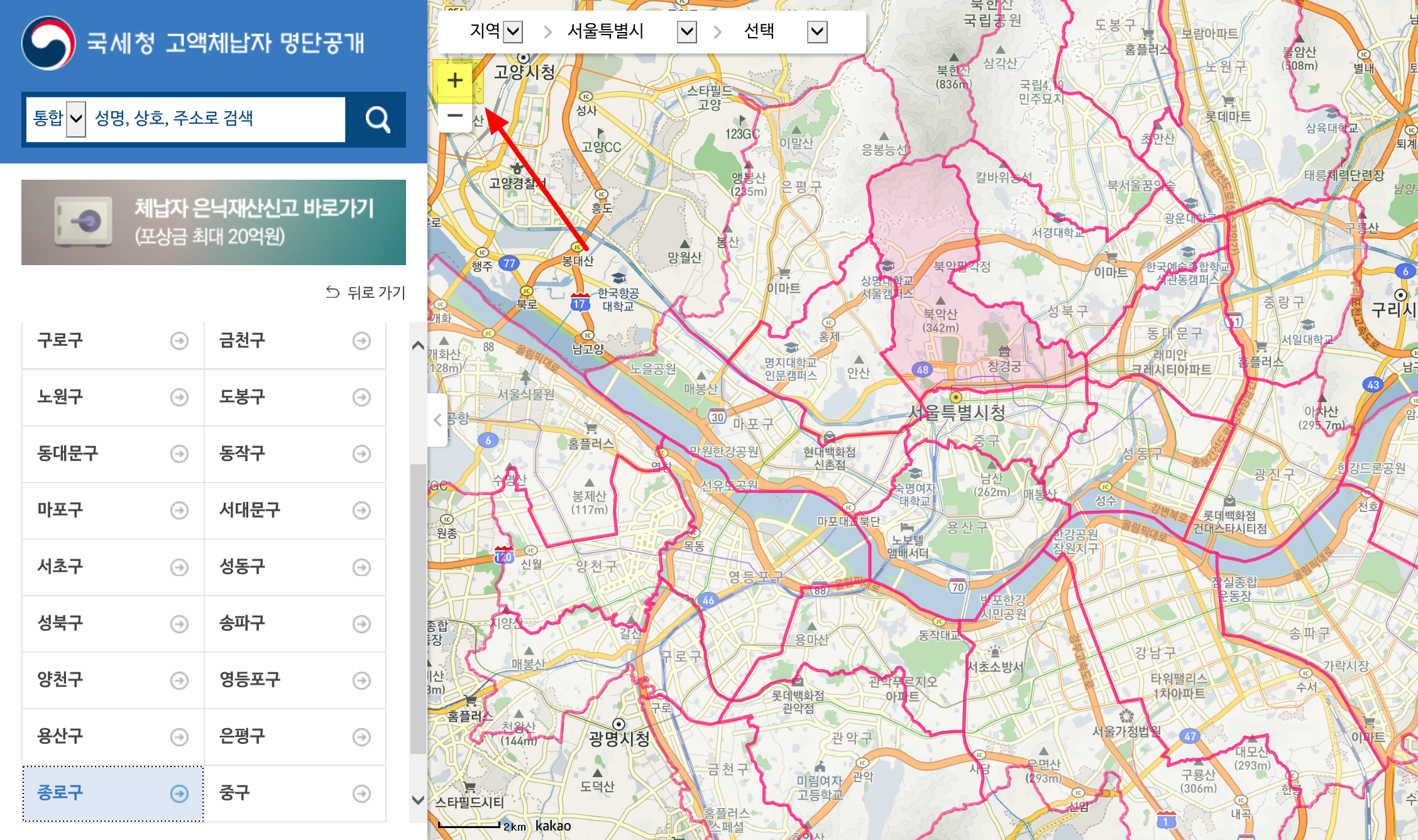Open the 체납자 은닉재산신고 바로가기 banner

point(214,222)
